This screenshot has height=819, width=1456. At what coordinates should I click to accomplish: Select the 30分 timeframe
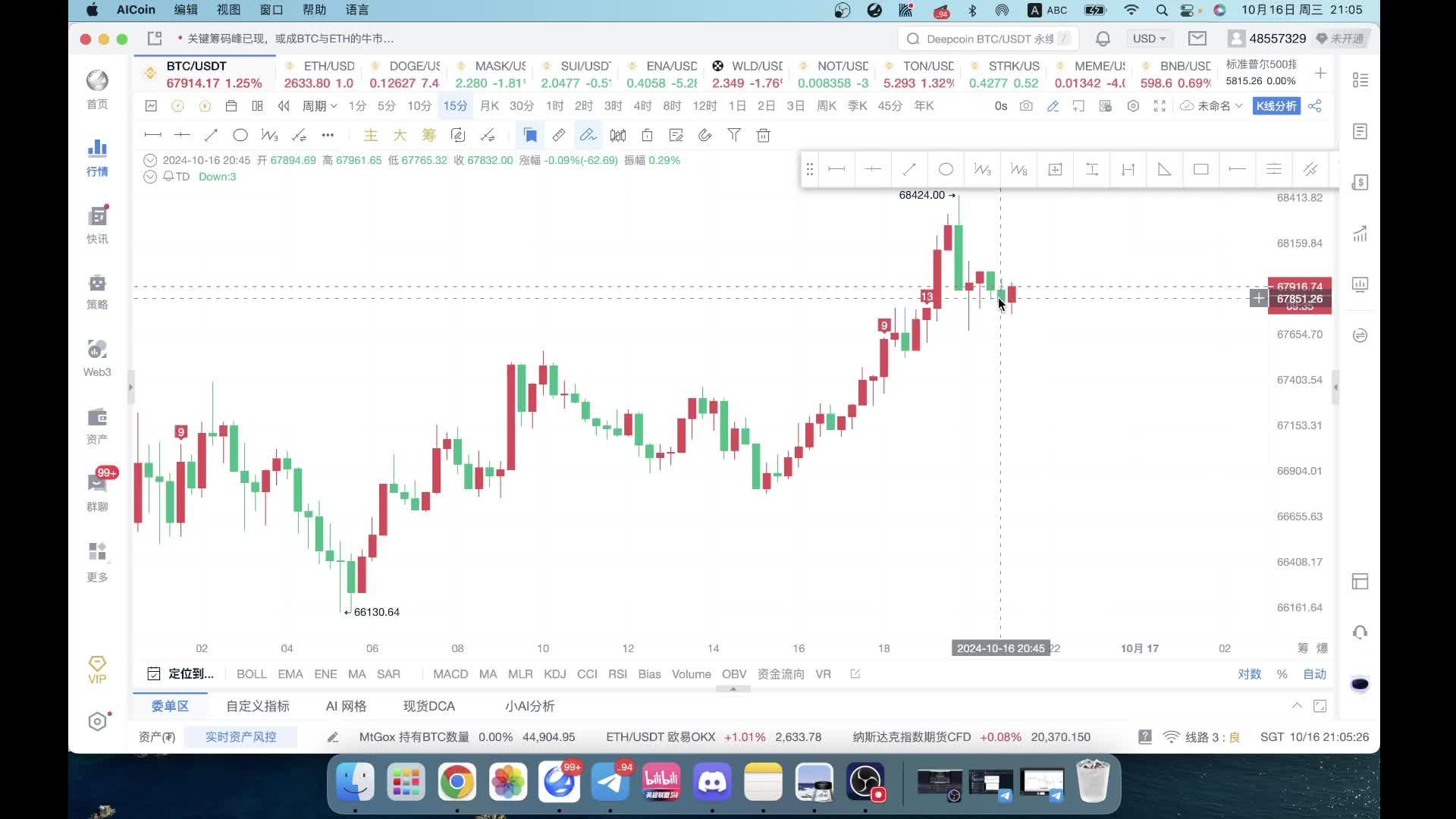(522, 106)
